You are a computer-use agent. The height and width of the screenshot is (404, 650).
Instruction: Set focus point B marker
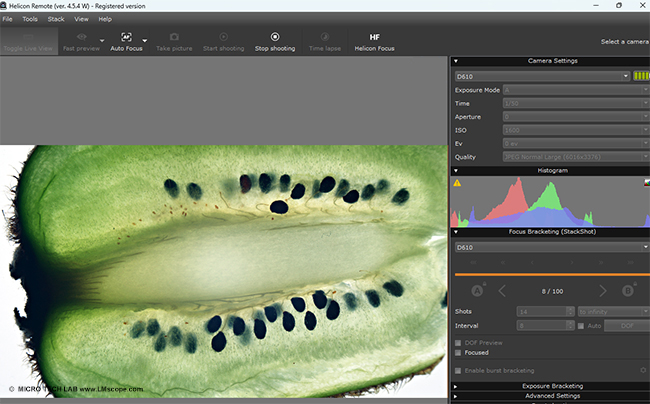pyautogui.click(x=628, y=291)
